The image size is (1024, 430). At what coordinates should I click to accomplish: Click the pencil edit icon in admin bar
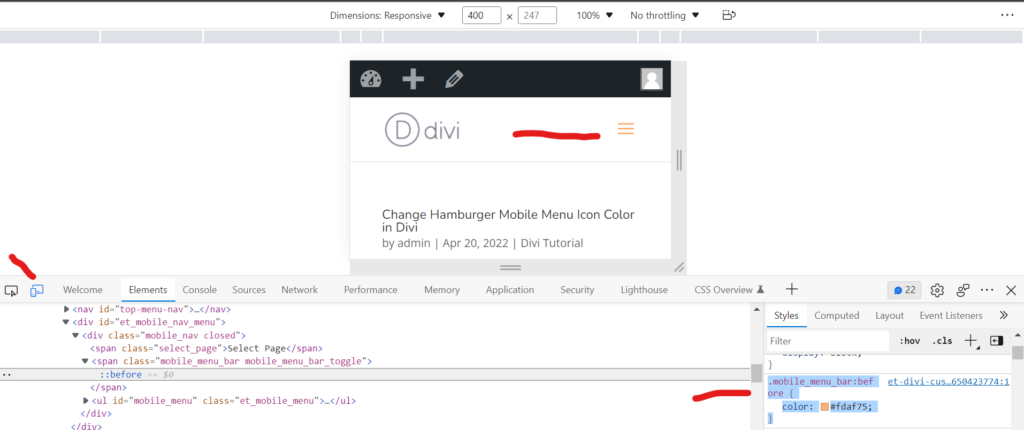tap(454, 79)
